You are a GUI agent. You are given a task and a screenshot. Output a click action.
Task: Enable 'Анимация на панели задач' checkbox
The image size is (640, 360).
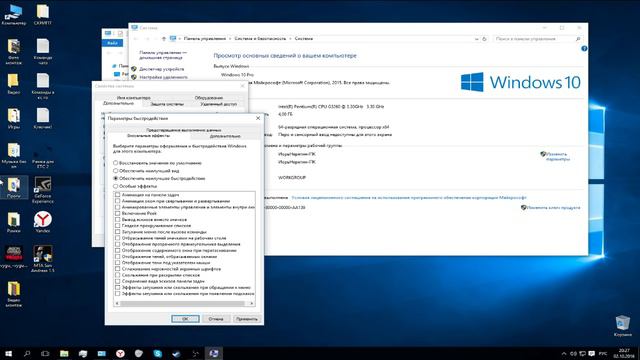tap(118, 195)
